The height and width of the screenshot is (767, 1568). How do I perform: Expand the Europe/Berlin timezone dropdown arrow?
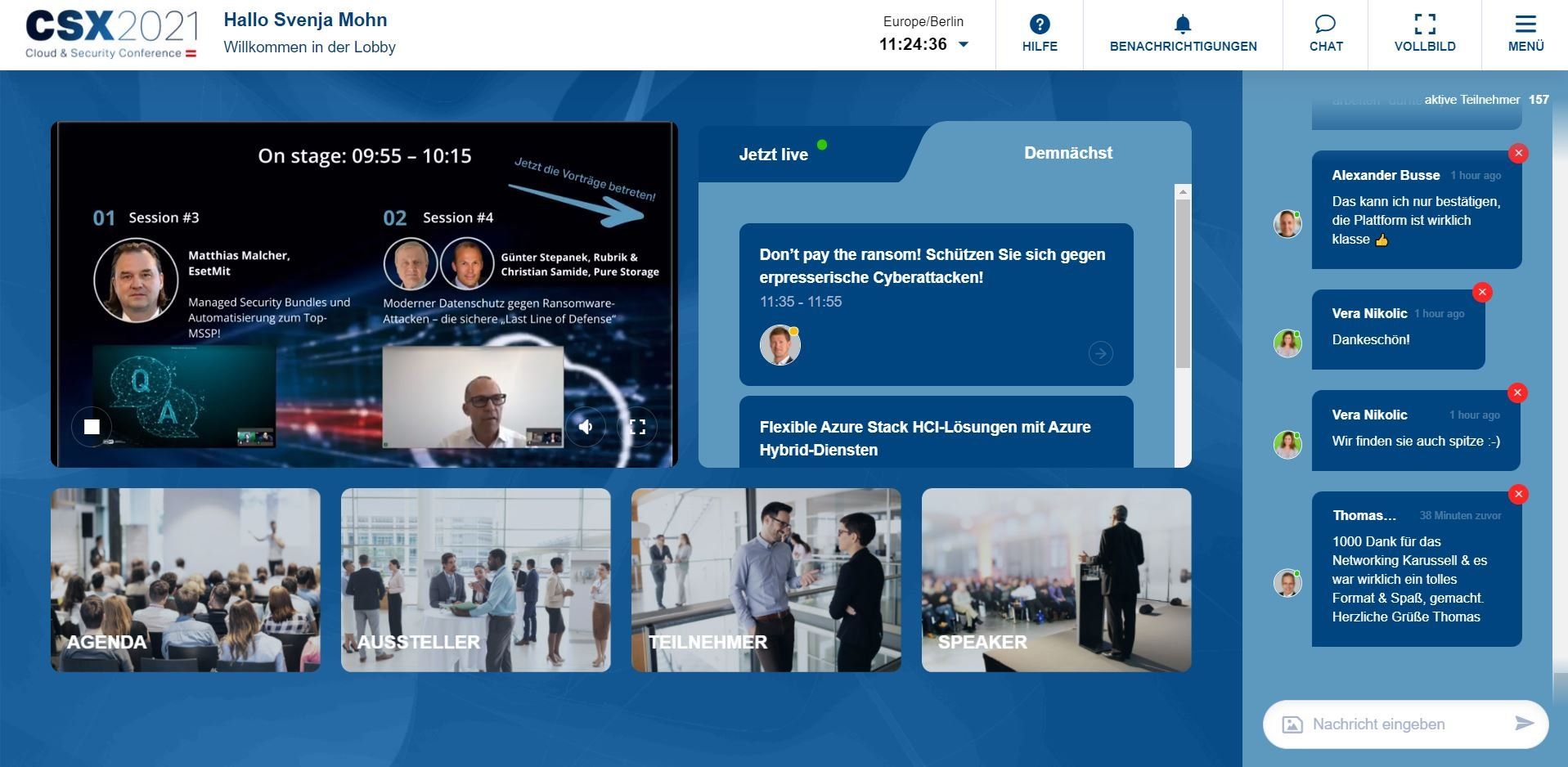(964, 44)
